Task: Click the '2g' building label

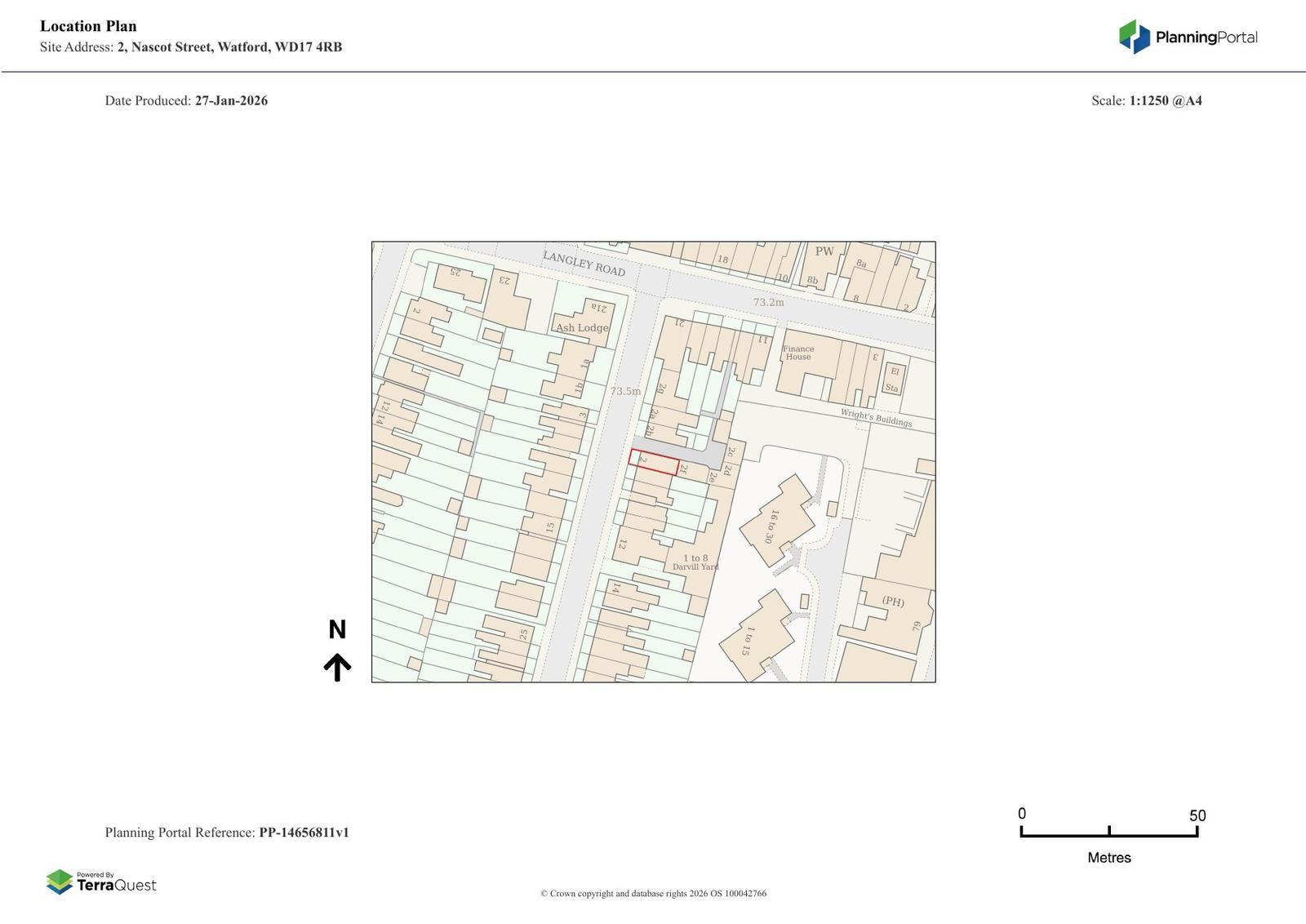Action: (x=662, y=389)
